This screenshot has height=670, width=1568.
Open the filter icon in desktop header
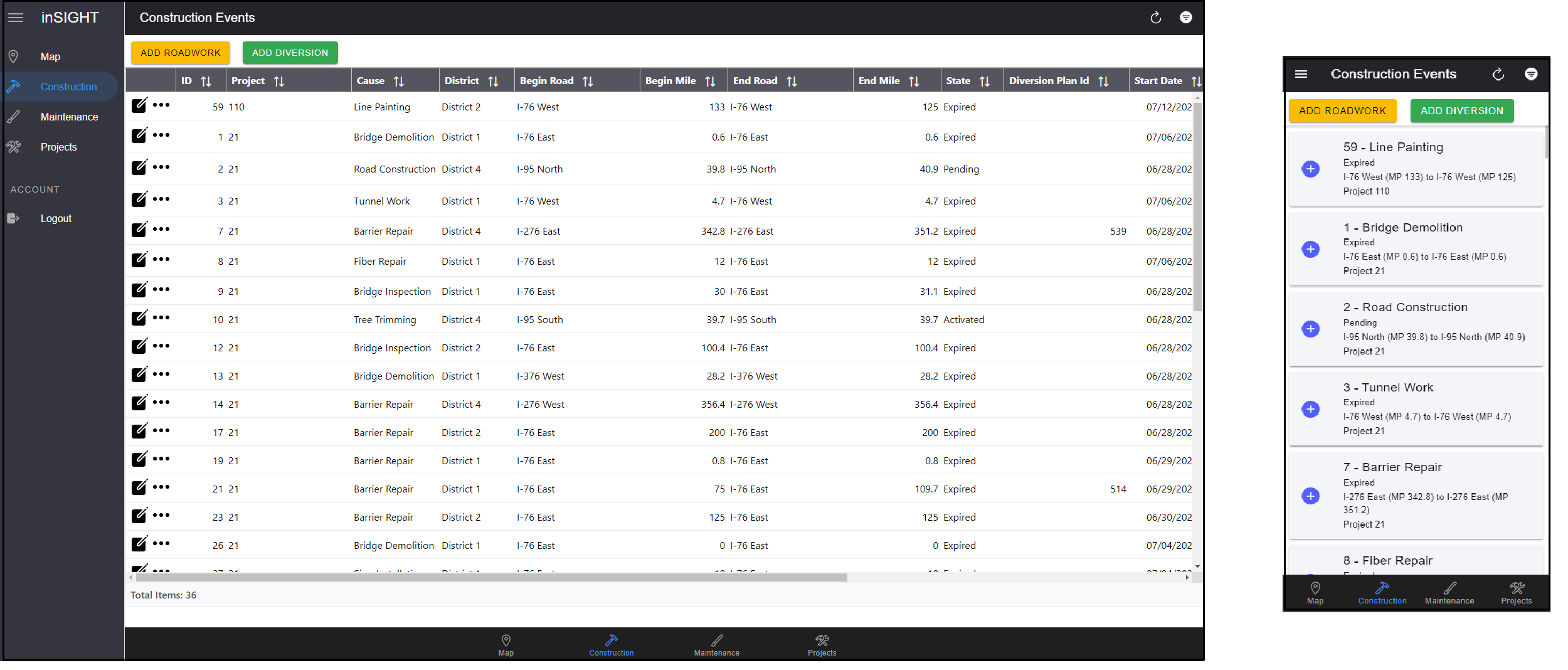click(x=1185, y=18)
